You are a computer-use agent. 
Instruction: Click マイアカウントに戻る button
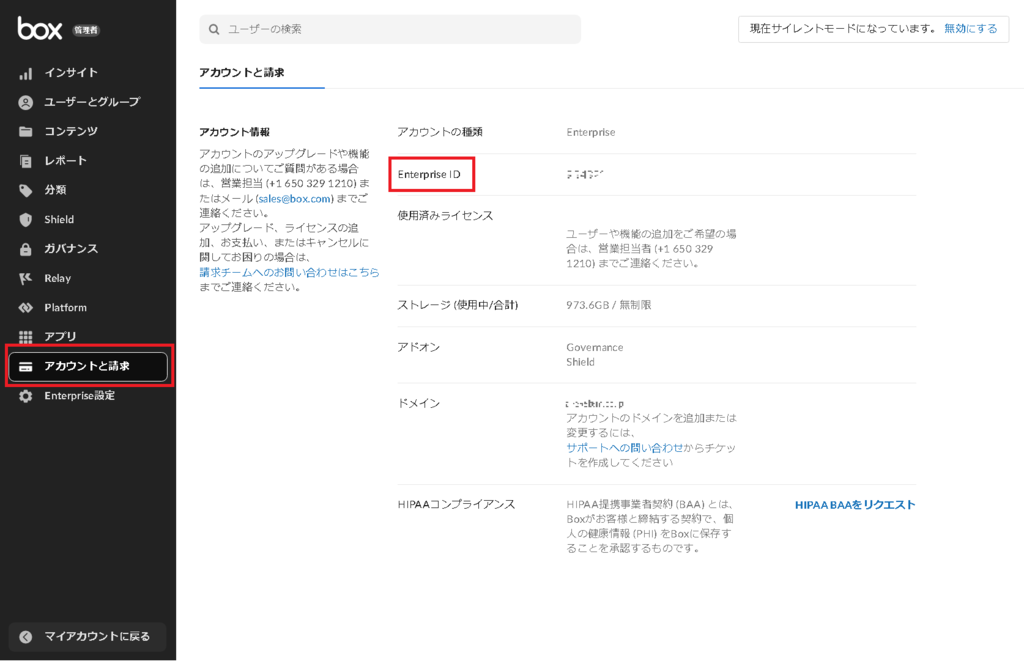tap(88, 637)
